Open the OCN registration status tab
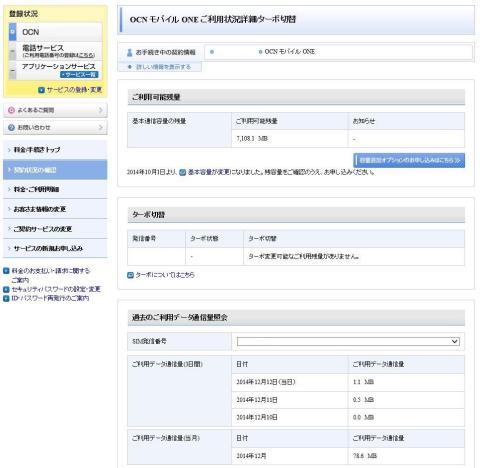Image resolution: width=480 pixels, height=468 pixels. 56,32
